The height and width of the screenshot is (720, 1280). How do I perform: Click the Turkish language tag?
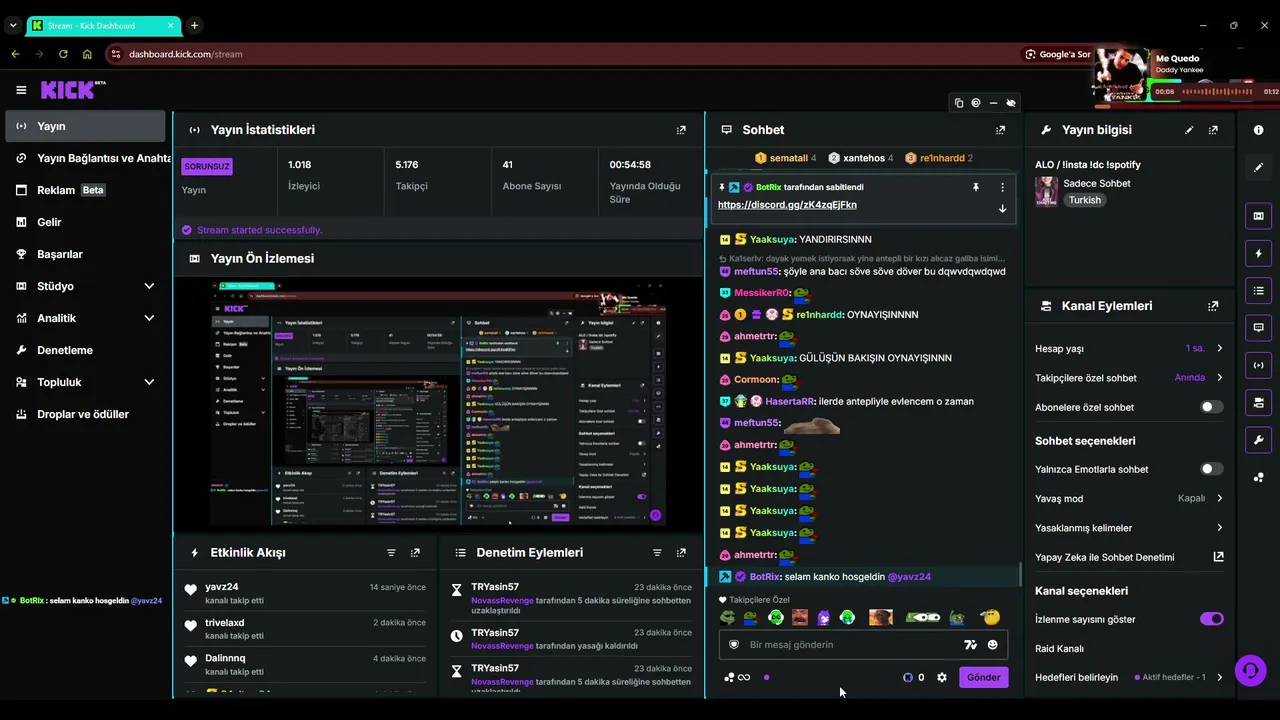[1084, 200]
